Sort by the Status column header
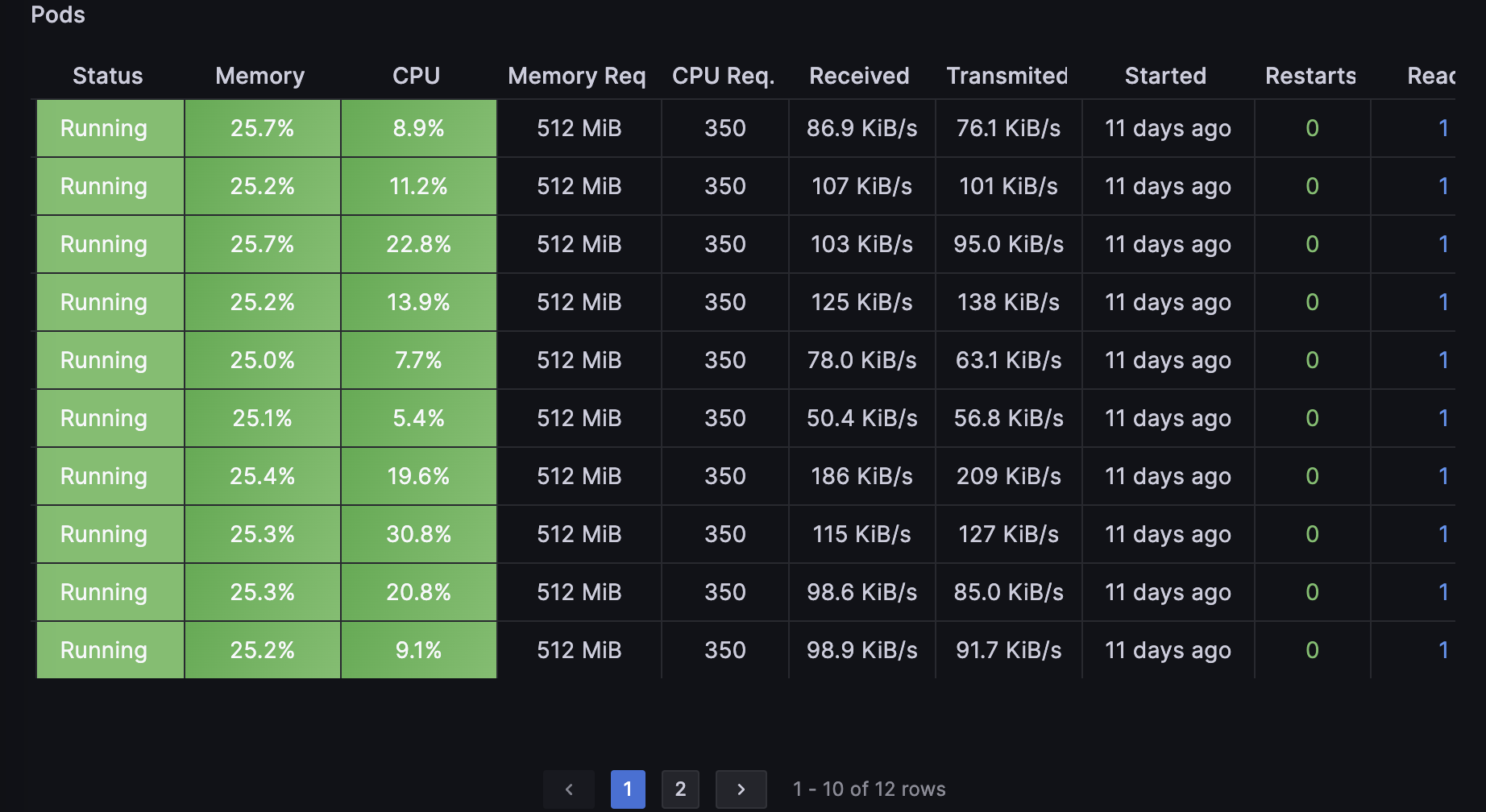Image resolution: width=1486 pixels, height=812 pixels. pos(108,76)
